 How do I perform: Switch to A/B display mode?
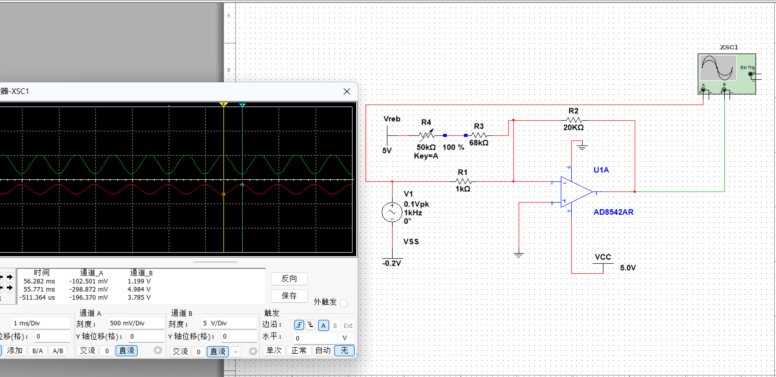pos(58,351)
